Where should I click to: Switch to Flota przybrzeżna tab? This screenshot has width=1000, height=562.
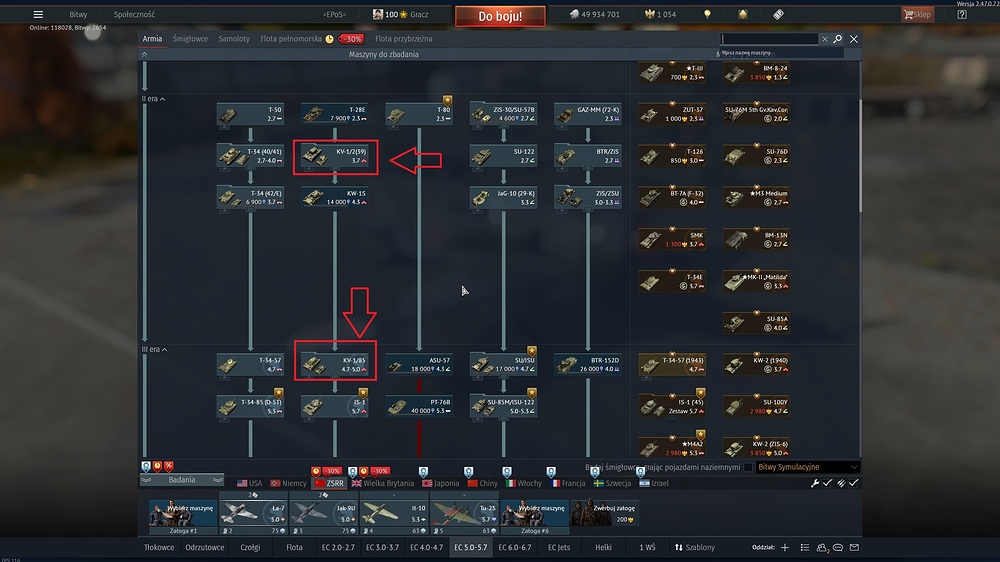404,39
